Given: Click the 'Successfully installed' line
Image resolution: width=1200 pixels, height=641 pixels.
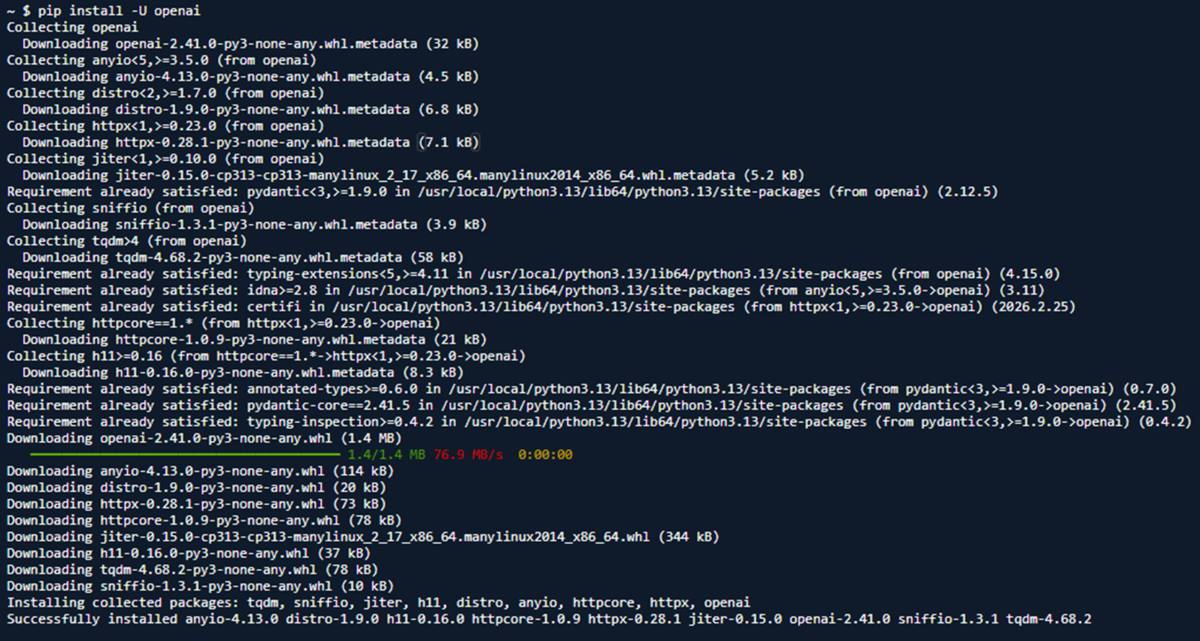Looking at the screenshot, I should point(549,618).
